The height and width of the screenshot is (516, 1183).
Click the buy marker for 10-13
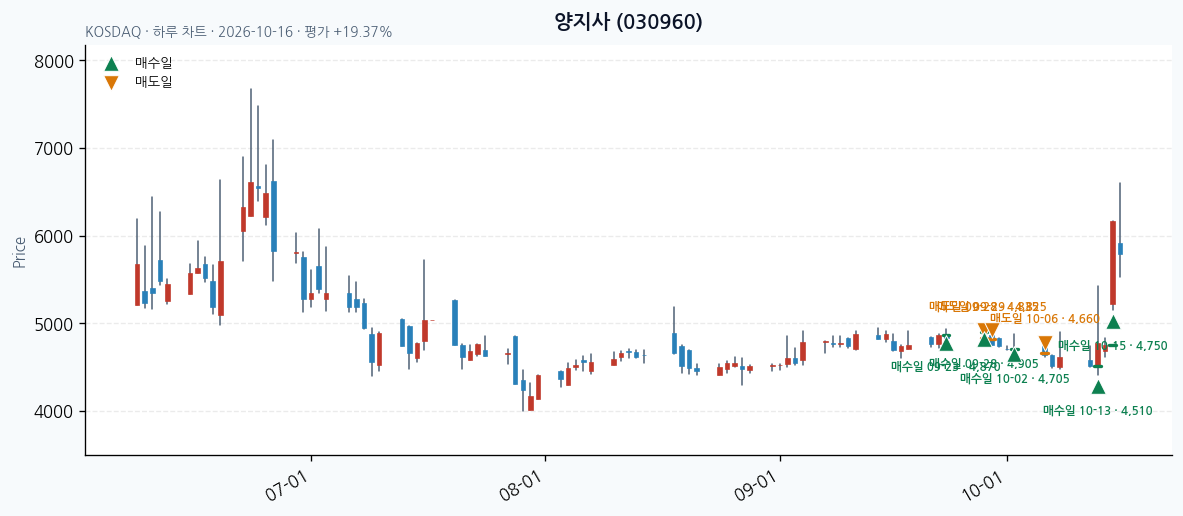click(1098, 387)
